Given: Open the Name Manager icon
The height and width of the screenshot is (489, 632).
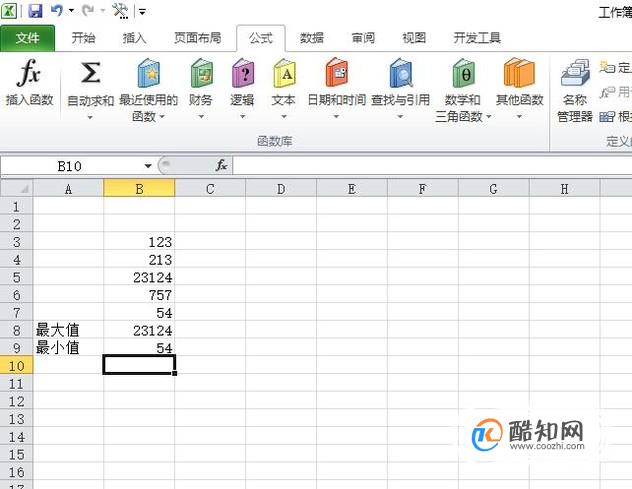Looking at the screenshot, I should [x=575, y=72].
